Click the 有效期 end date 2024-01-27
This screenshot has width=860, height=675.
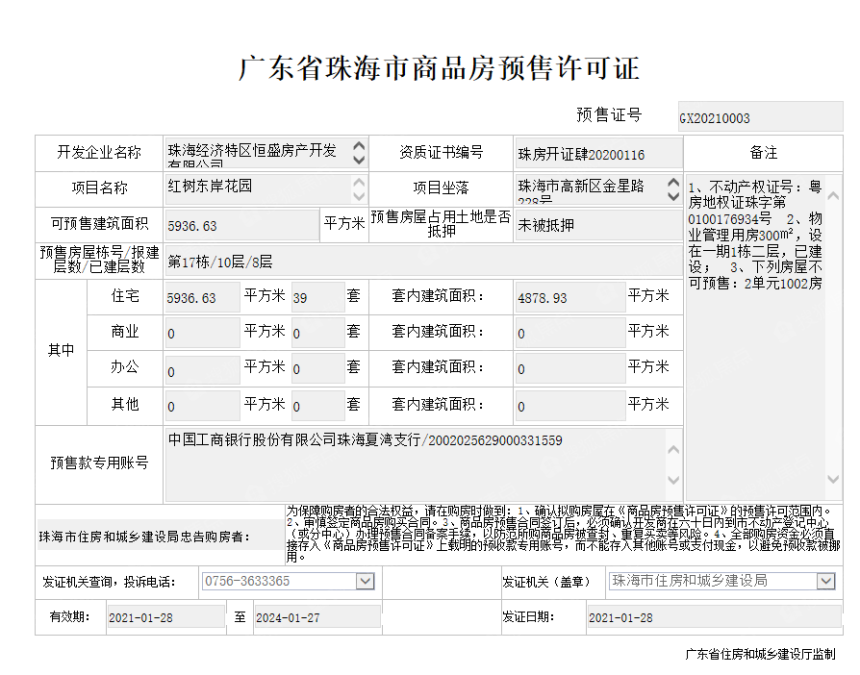pyautogui.click(x=318, y=617)
